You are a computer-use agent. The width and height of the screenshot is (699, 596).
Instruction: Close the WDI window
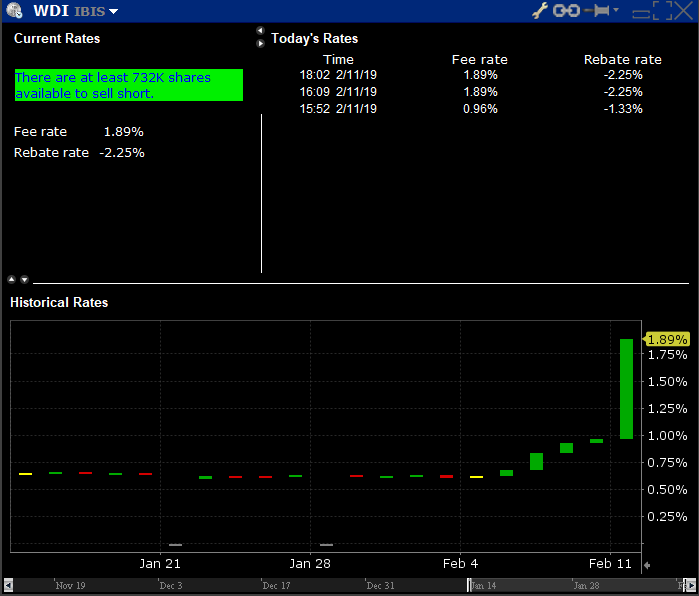click(684, 10)
